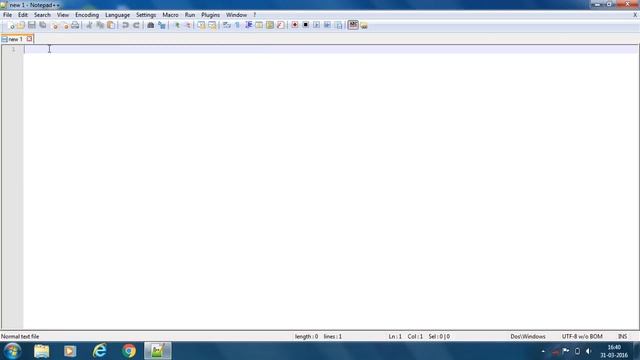The image size is (640, 360).
Task: Play back the recorded macro
Action: 316,25
